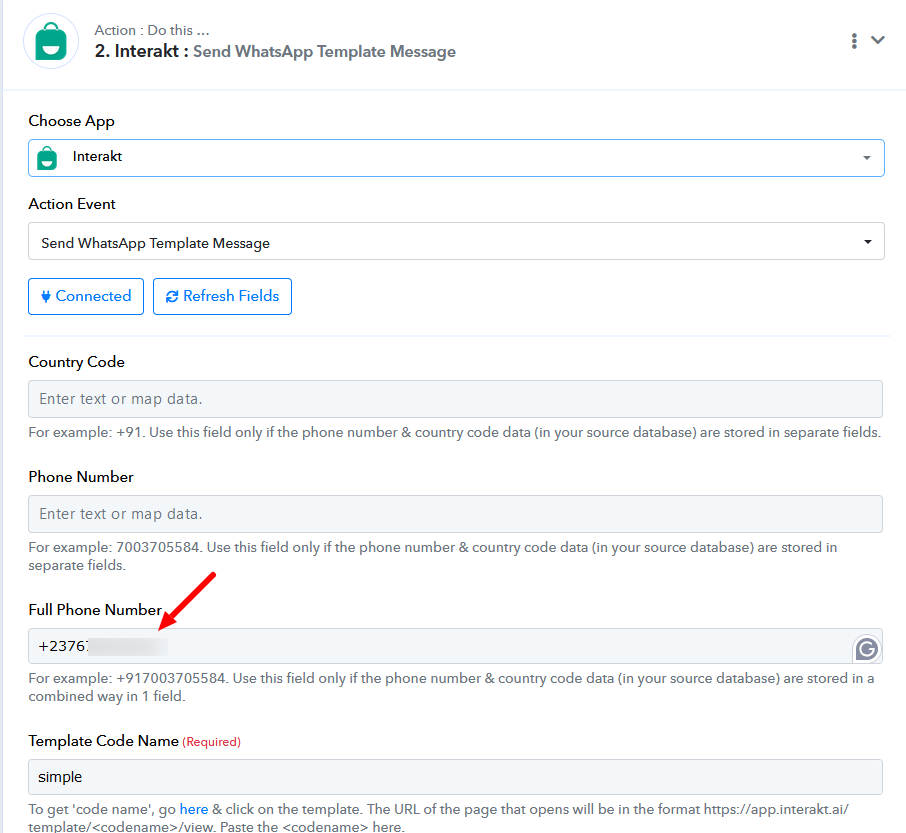Click the Refresh Fields button
The image size is (906, 833).
(222, 296)
